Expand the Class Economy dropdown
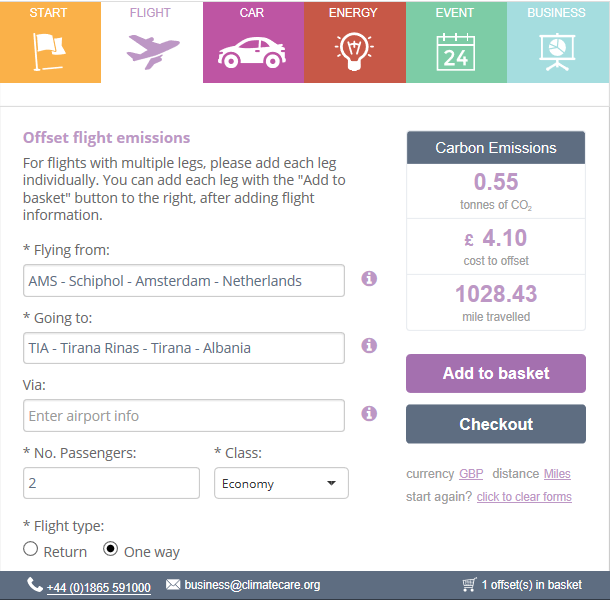This screenshot has width=613, height=600. [x=281, y=483]
